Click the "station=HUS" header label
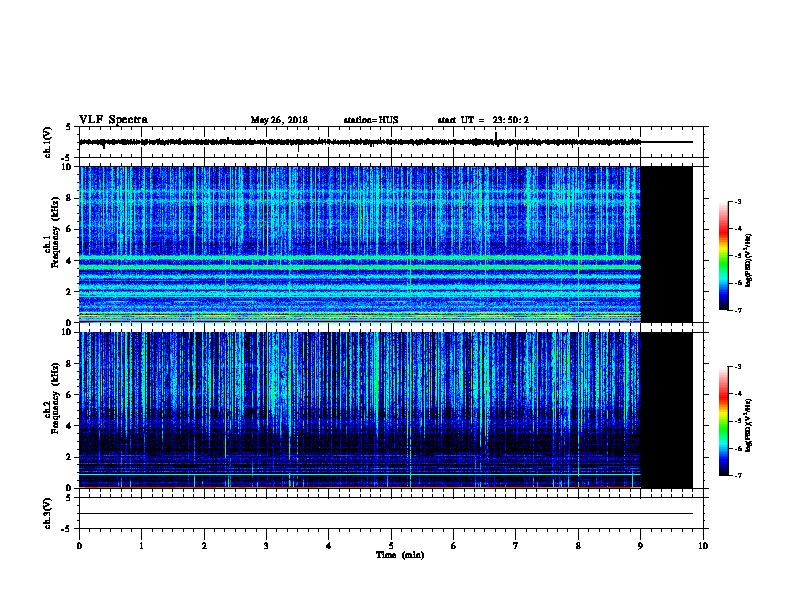This screenshot has width=792, height=612. tap(371, 120)
